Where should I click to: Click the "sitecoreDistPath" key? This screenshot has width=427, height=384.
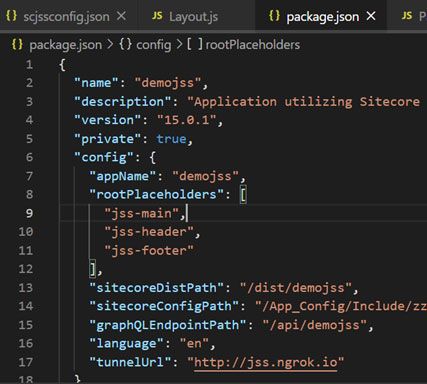coord(156,288)
